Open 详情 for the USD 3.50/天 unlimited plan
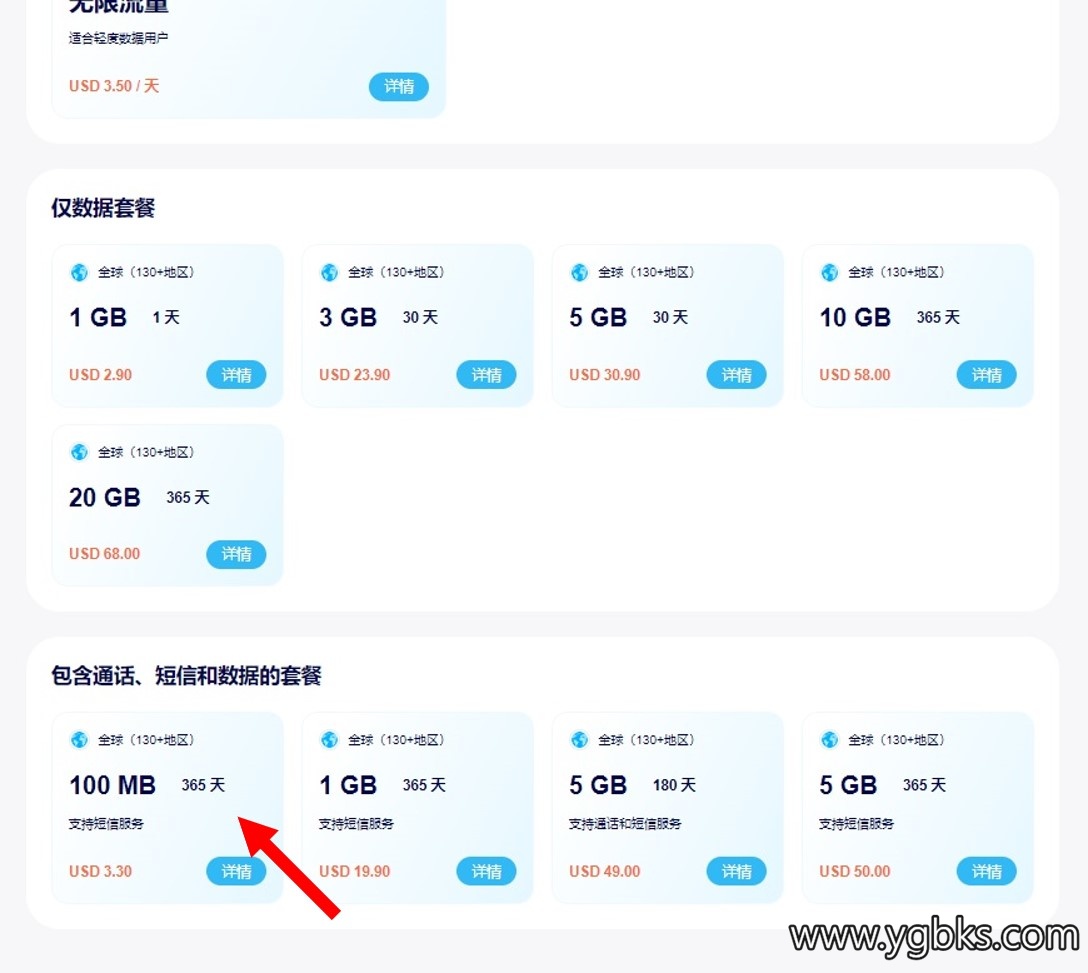The image size is (1088, 973). (398, 87)
